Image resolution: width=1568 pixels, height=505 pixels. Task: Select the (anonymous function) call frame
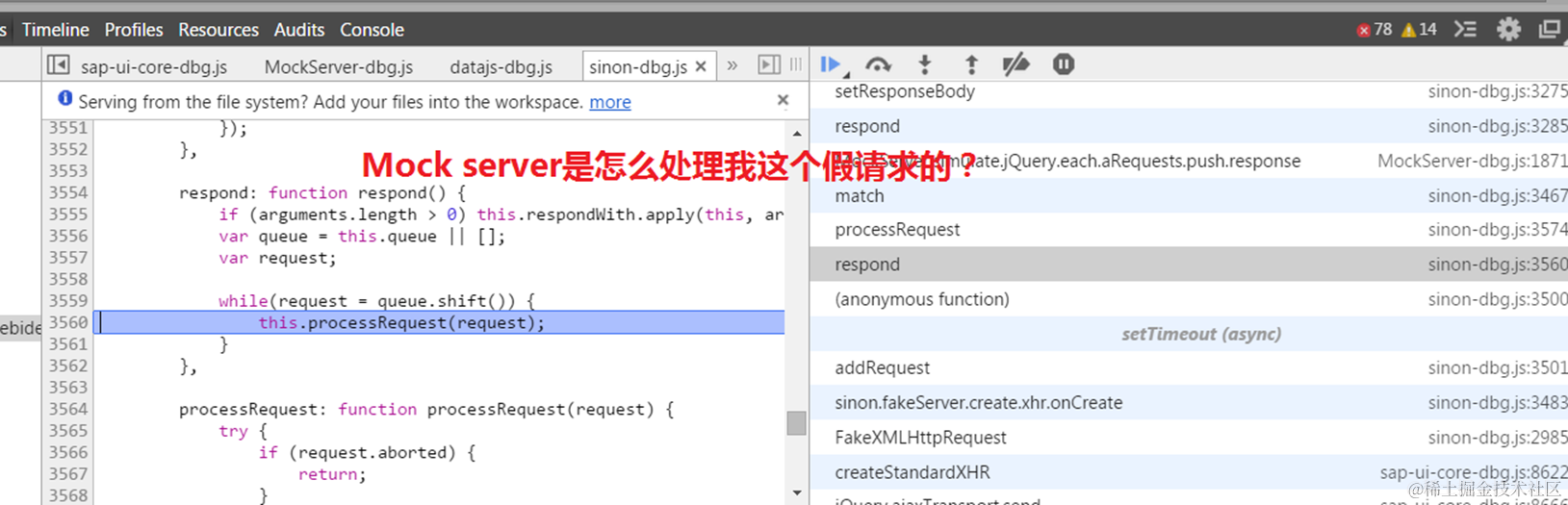point(1189,299)
